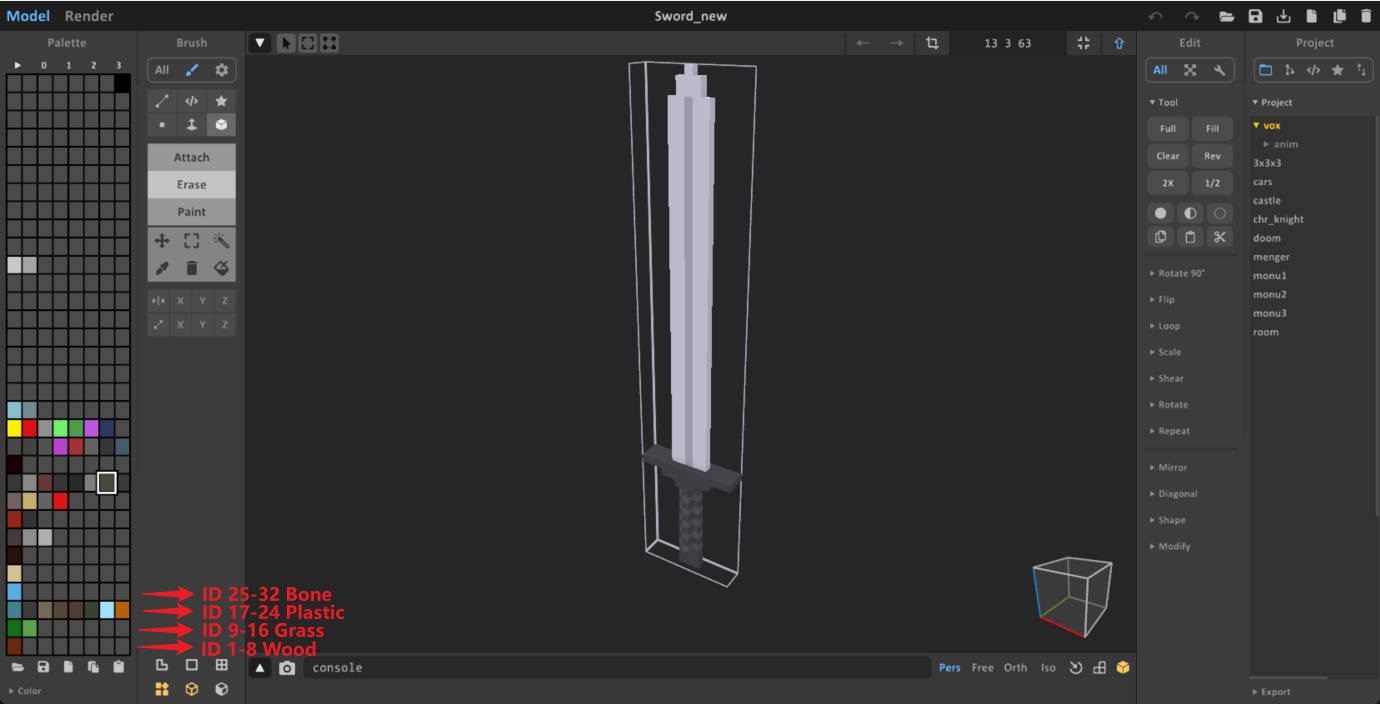Click the scissors cut icon in Edit panel

click(1219, 237)
